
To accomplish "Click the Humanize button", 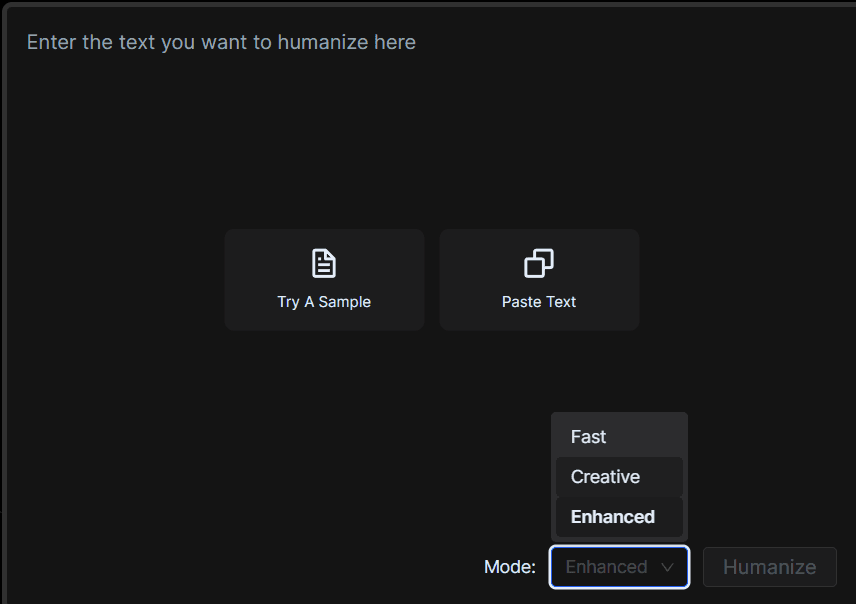I will (x=769, y=567).
